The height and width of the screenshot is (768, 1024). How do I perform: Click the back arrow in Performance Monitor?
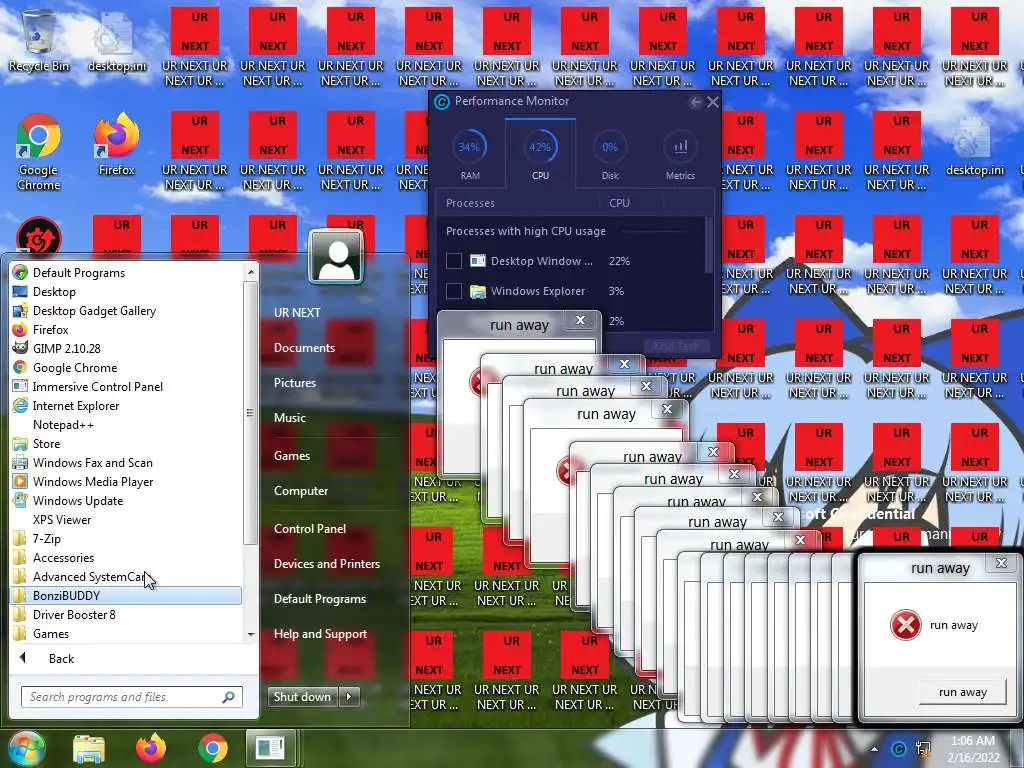[x=696, y=102]
